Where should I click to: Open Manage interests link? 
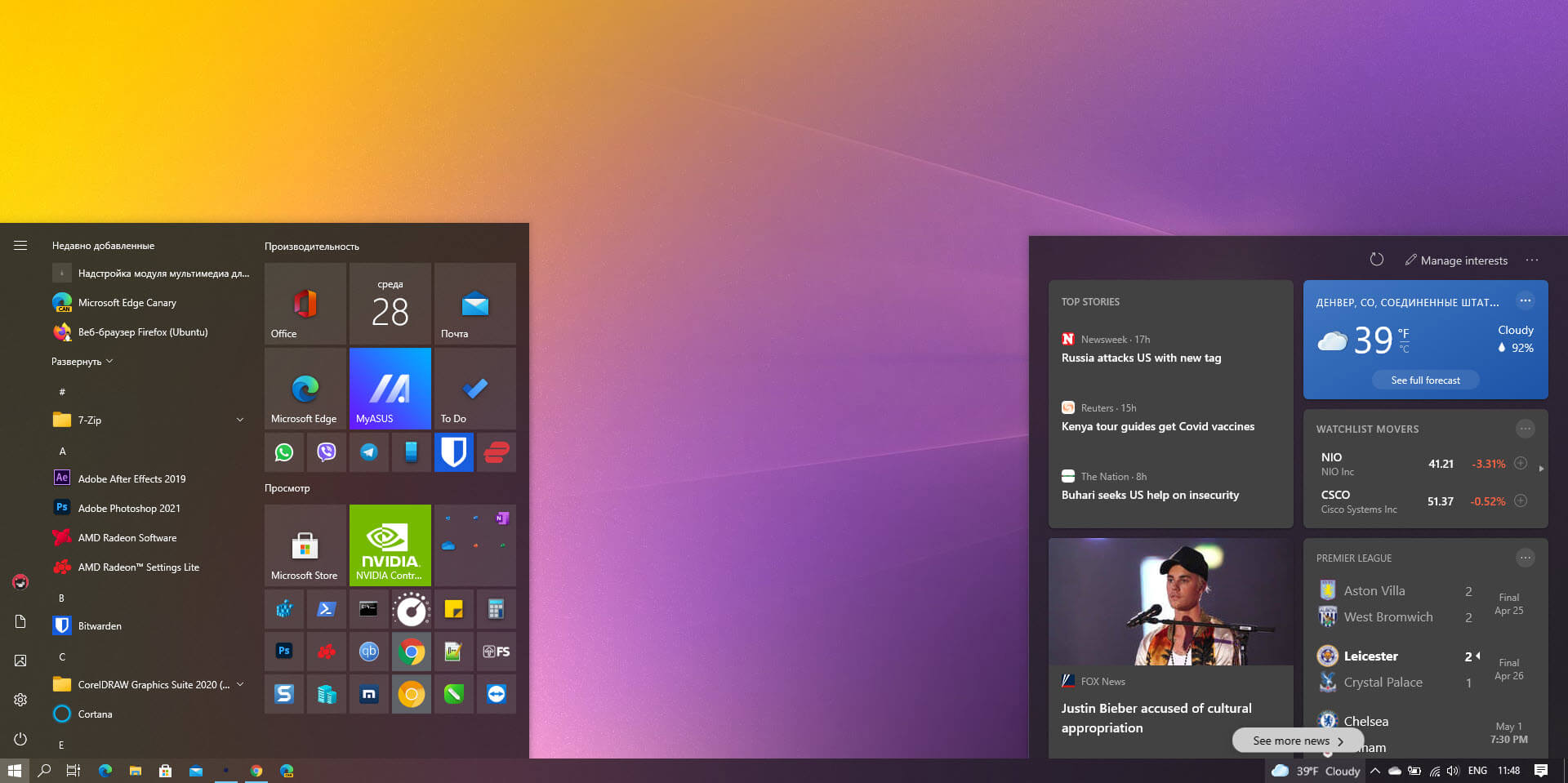(x=1456, y=260)
